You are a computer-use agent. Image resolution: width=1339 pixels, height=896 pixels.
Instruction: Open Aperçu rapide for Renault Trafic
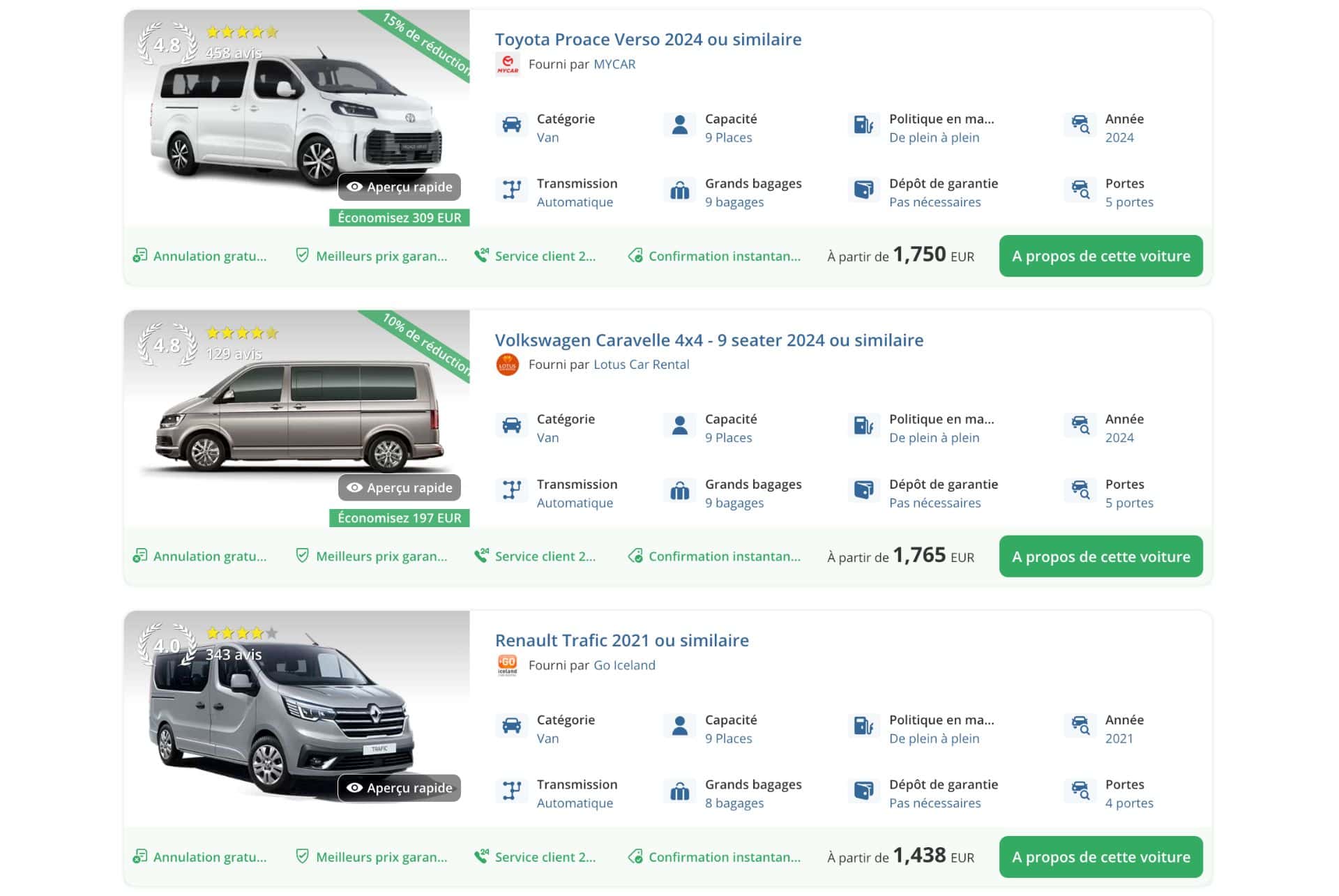[x=400, y=788]
